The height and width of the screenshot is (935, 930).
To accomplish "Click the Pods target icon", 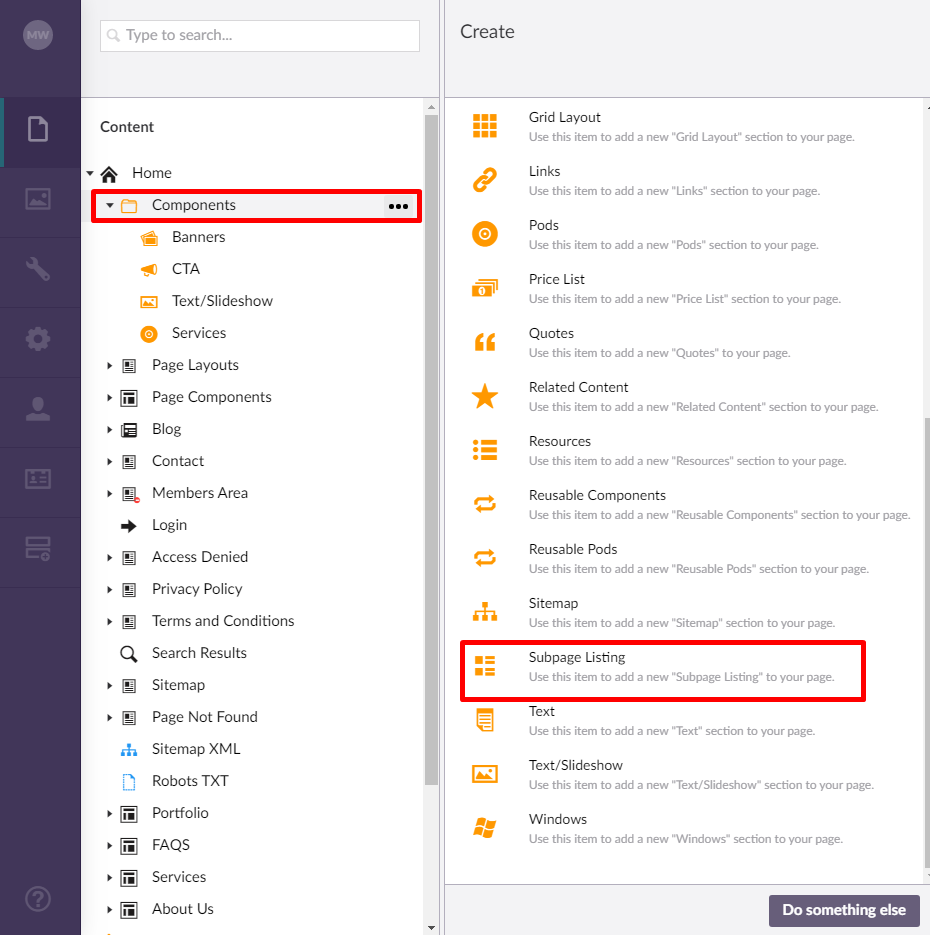I will 485,234.
